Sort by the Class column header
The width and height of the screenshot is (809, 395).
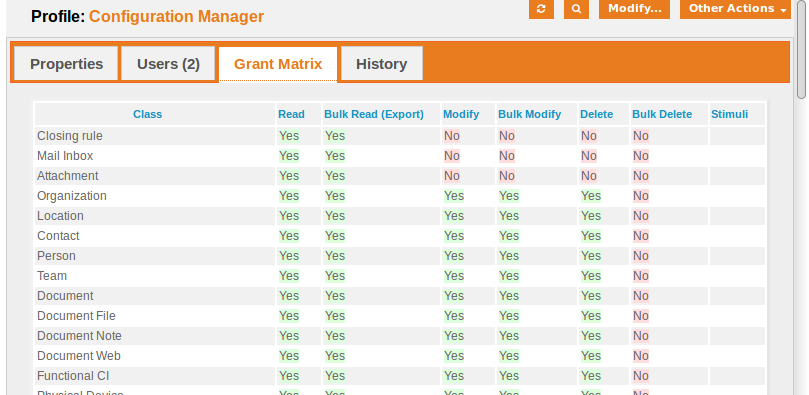tap(148, 114)
